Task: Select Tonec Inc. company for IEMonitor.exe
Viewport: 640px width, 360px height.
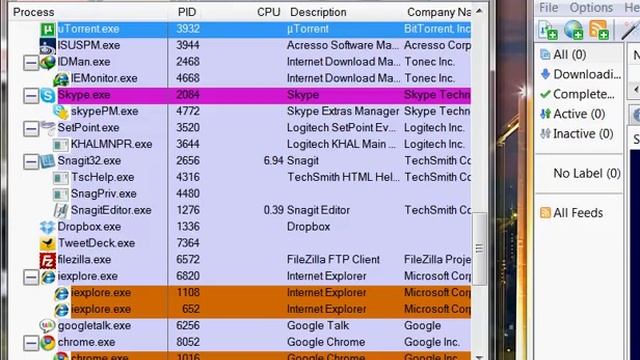Action: [x=429, y=78]
